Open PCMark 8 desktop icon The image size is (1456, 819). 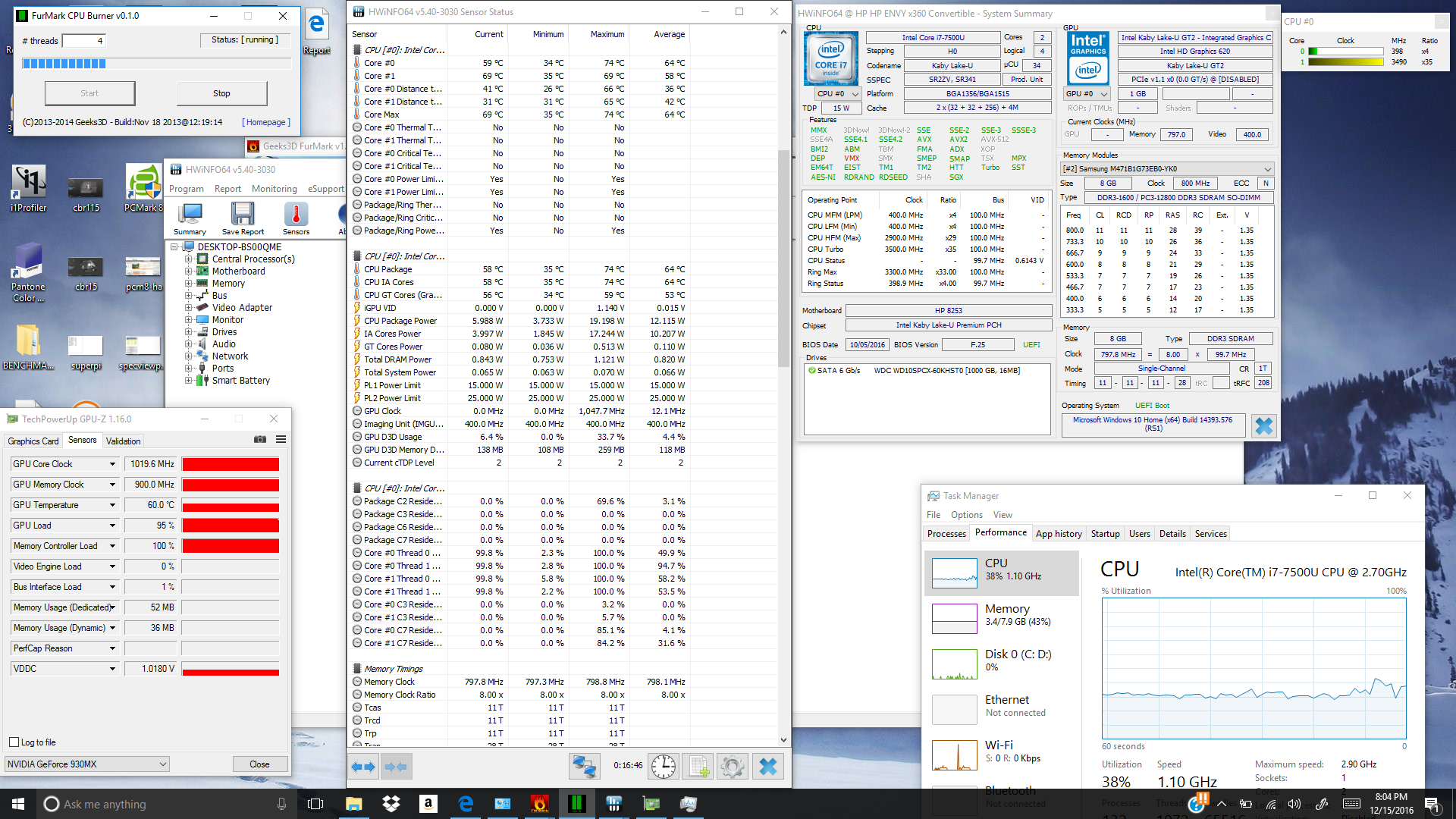click(x=144, y=188)
